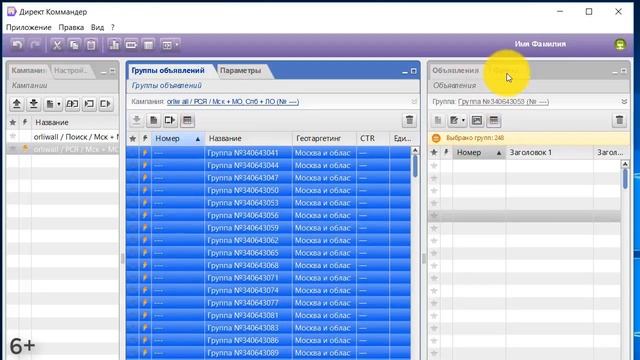Click the star column header in Кампании table
The height and width of the screenshot is (360, 640).
click(x=13, y=122)
